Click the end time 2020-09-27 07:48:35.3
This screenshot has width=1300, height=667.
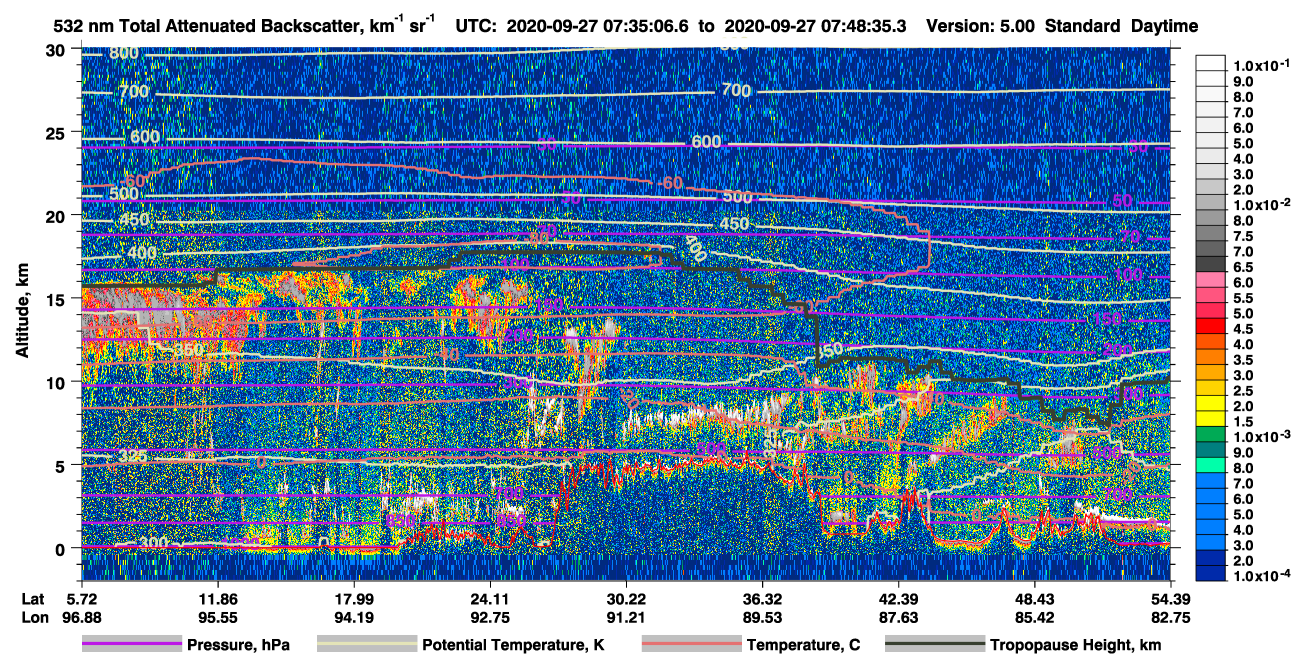(x=815, y=26)
